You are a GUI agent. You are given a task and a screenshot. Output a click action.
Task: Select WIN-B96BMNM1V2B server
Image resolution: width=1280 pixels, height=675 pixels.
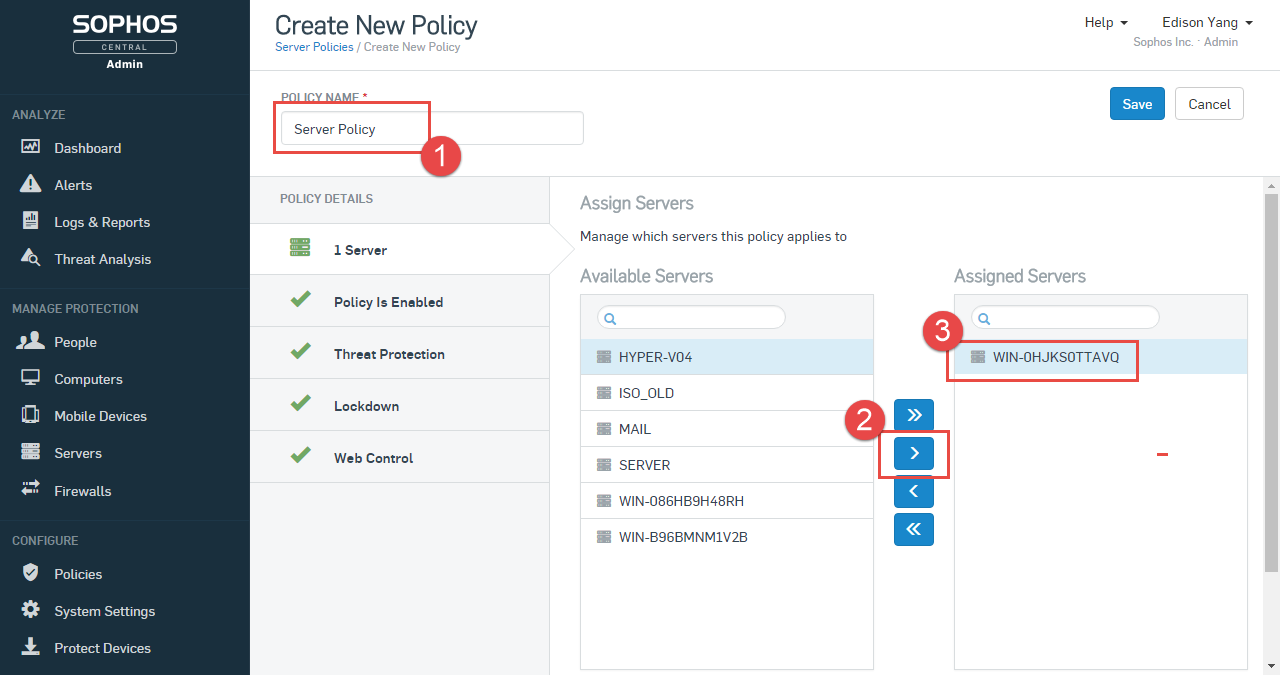(727, 537)
